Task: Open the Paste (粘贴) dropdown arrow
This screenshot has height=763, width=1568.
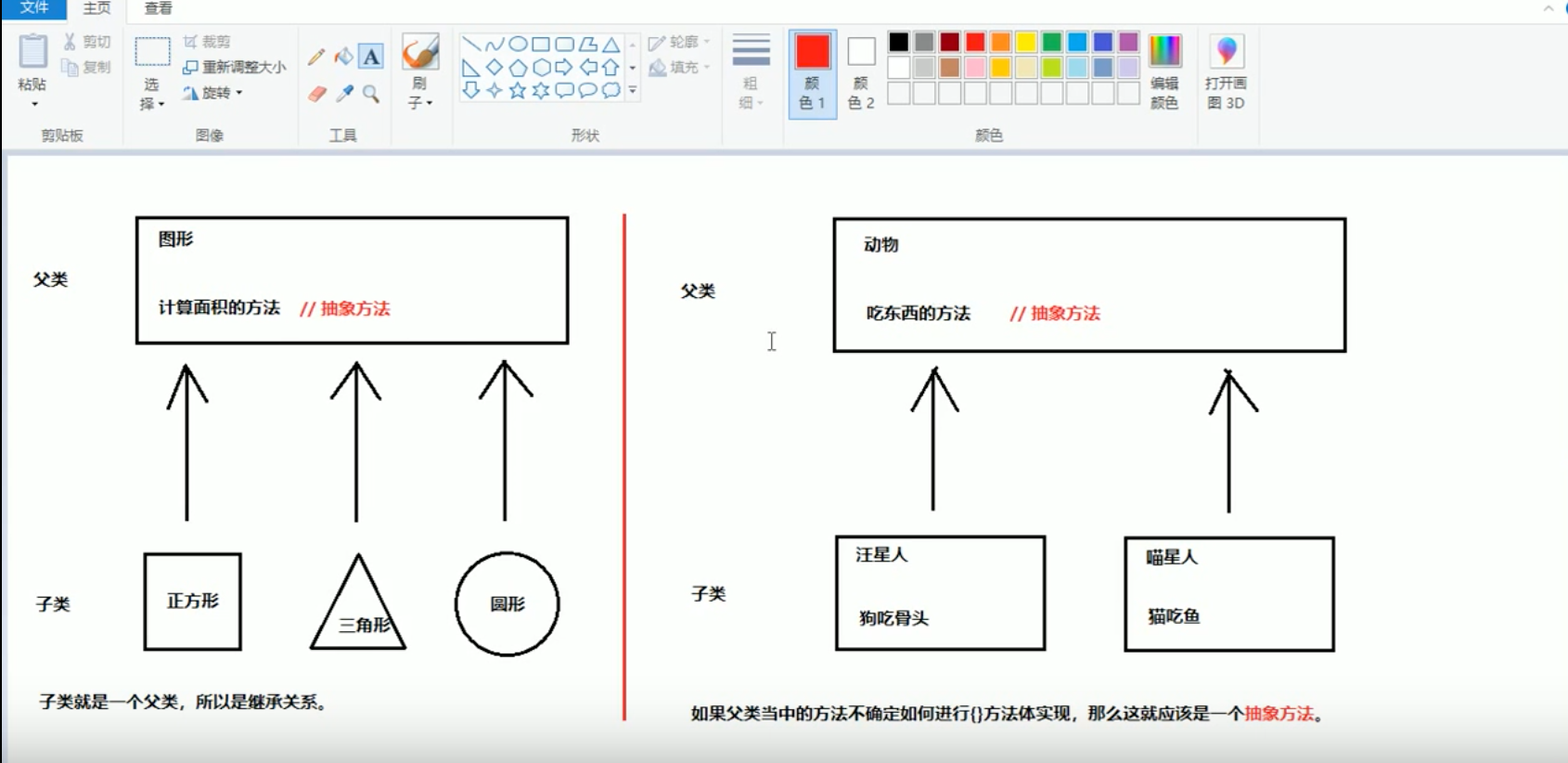Action: point(34,104)
